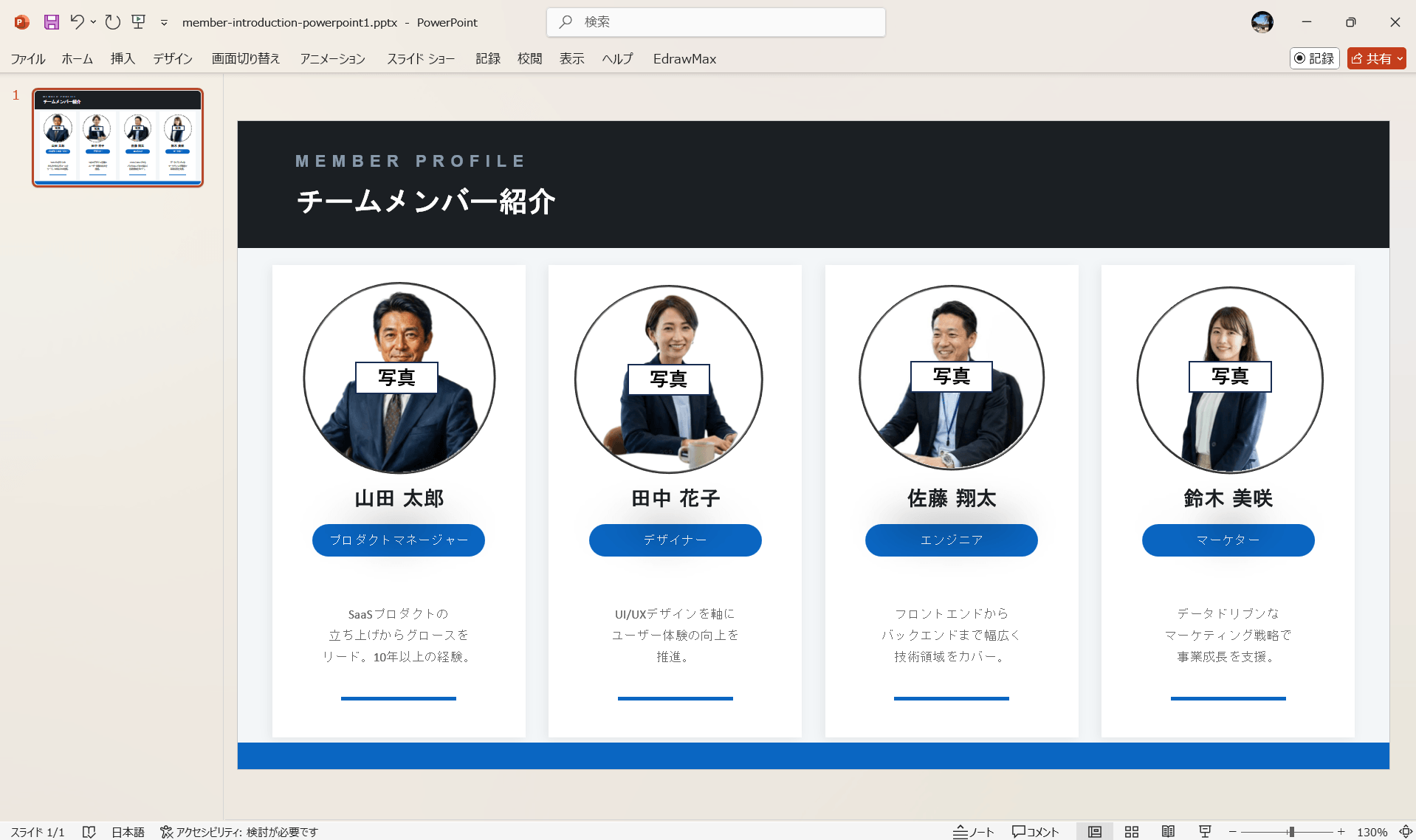
Task: Open the 共有 dropdown menu
Action: coord(1401,58)
